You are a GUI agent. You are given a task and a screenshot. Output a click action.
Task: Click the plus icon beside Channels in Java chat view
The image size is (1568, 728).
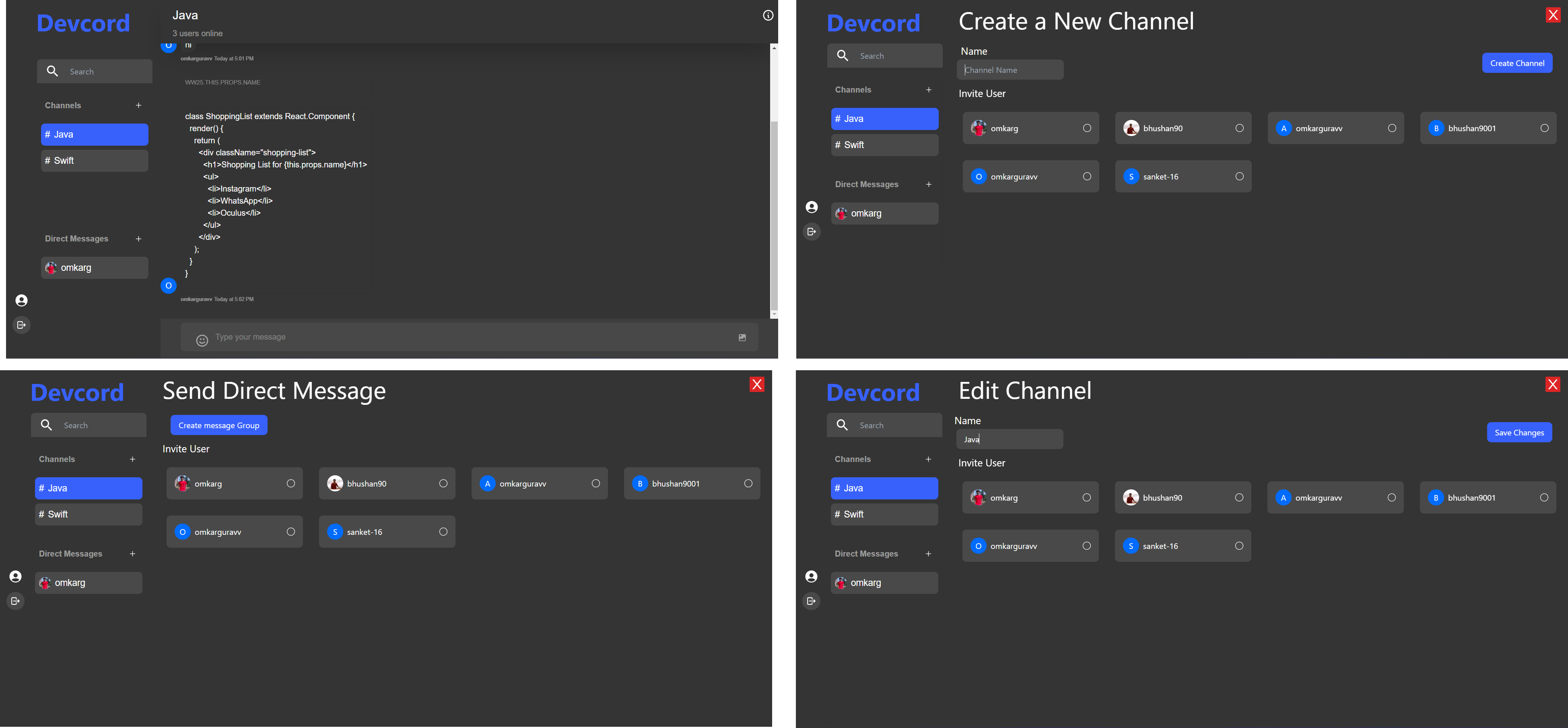139,105
